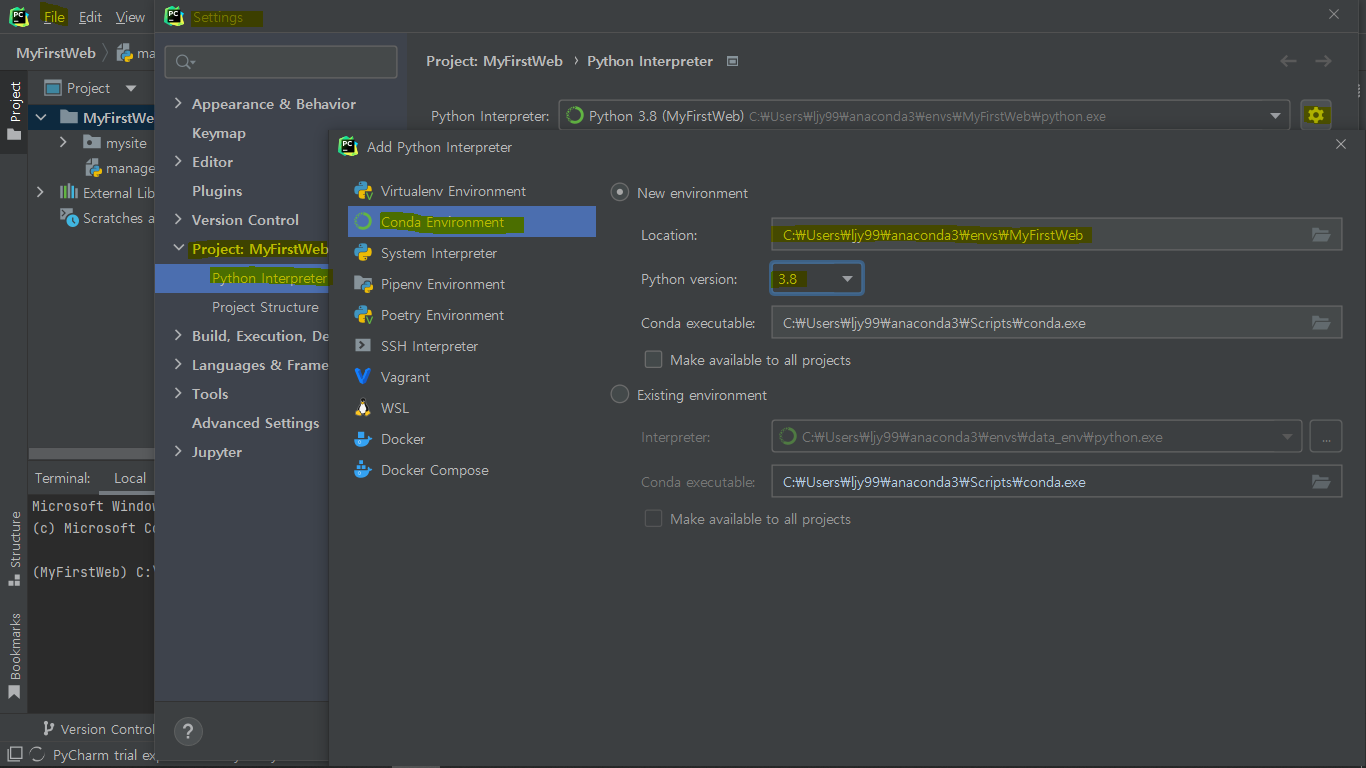The image size is (1366, 768).
Task: Browse for Conda executable under New environment
Action: pos(1321,322)
